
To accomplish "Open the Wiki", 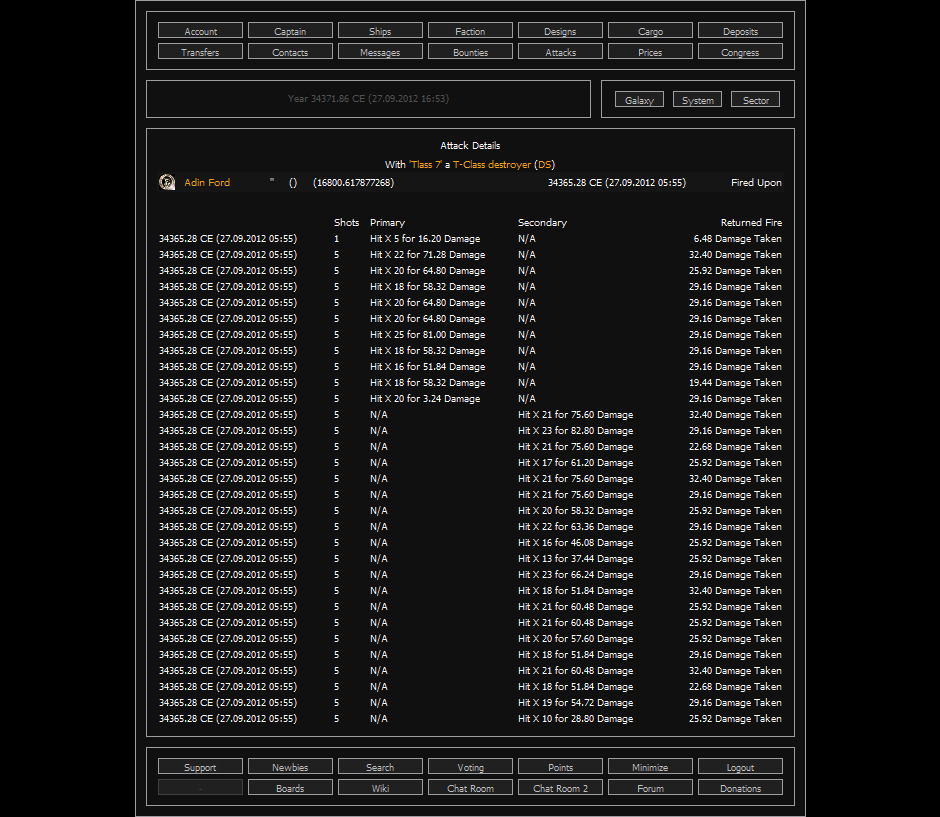I will tap(380, 788).
